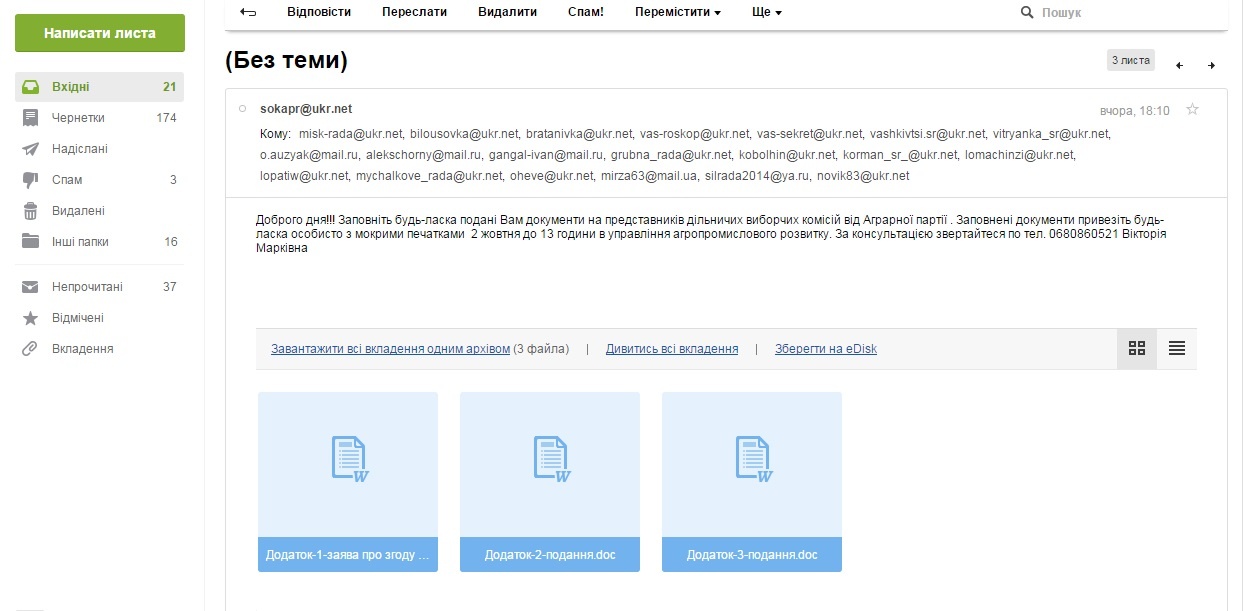1243x611 pixels.
Task: Switch attachments to list view
Action: [1176, 349]
